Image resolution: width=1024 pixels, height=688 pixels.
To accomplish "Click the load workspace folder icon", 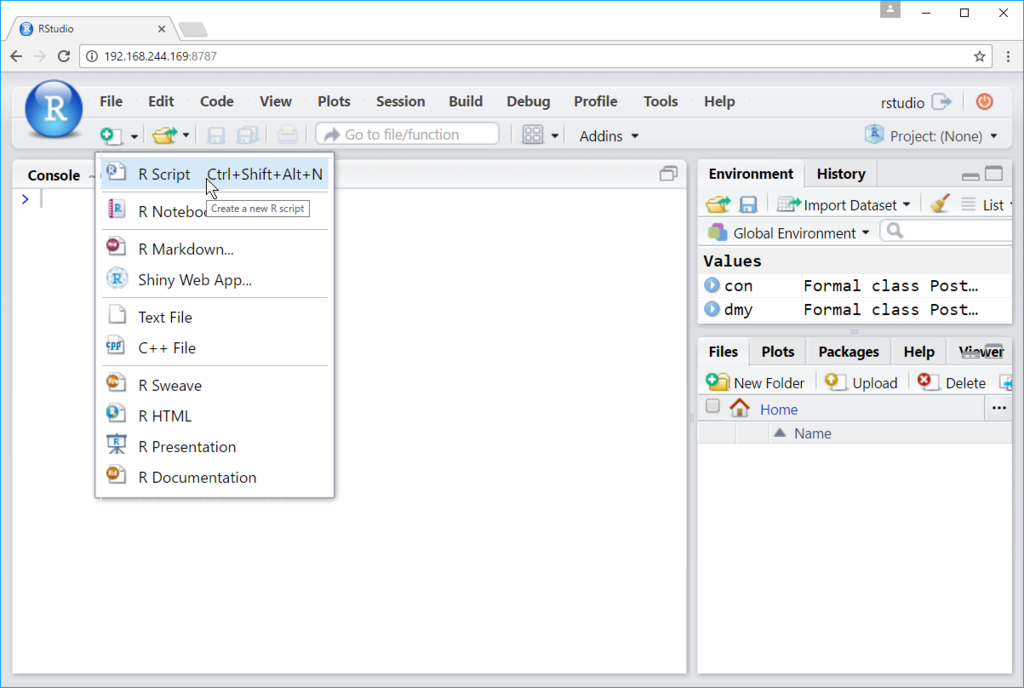I will pyautogui.click(x=718, y=204).
